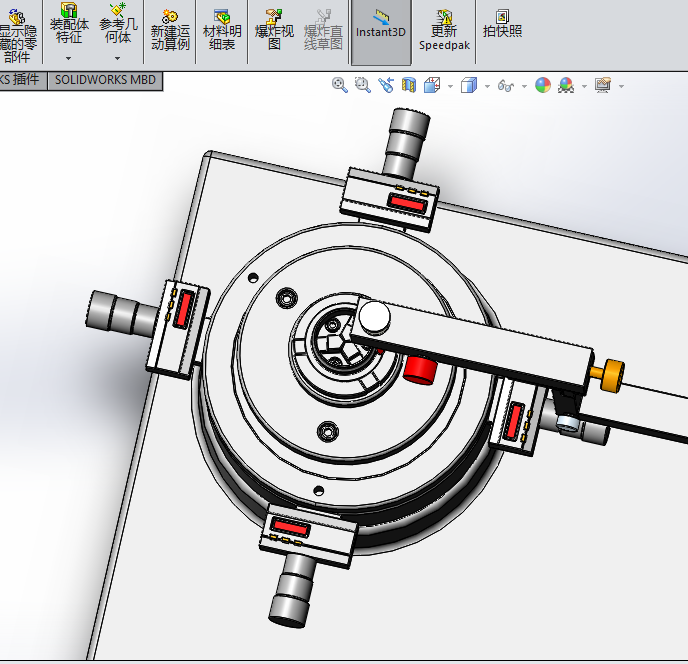The height and width of the screenshot is (664, 688).
Task: Switch to the SOLIDWORKS MBD tab
Action: pos(105,80)
